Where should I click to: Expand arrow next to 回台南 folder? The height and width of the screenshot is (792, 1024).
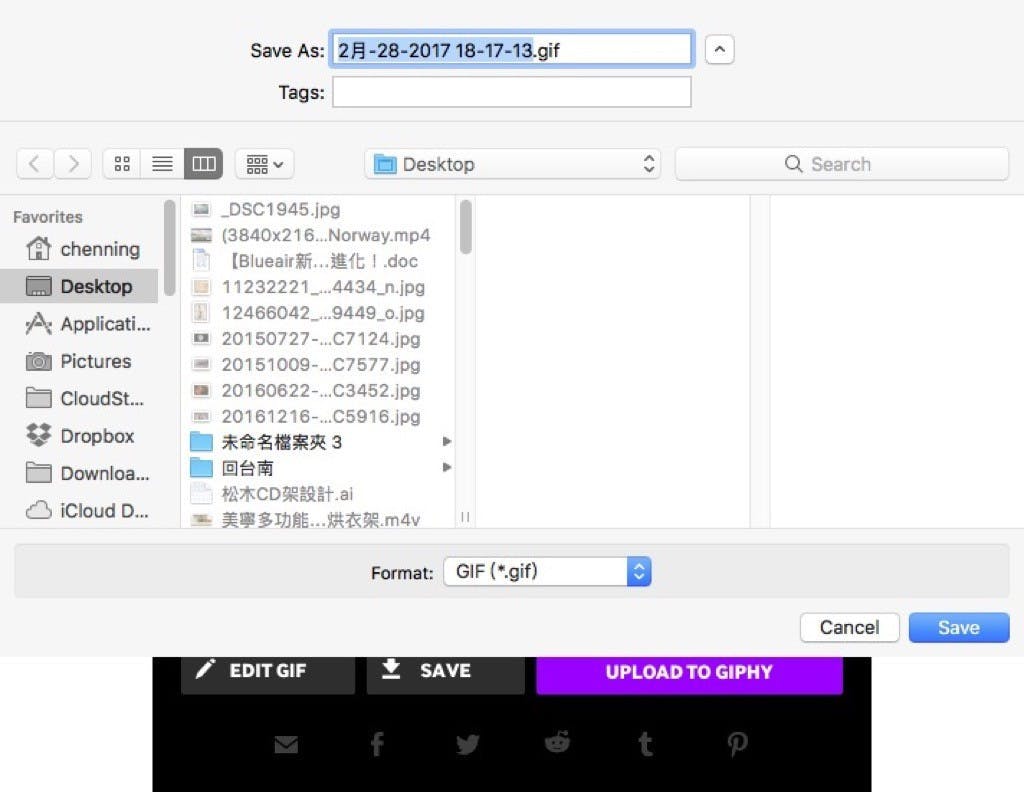(x=447, y=467)
